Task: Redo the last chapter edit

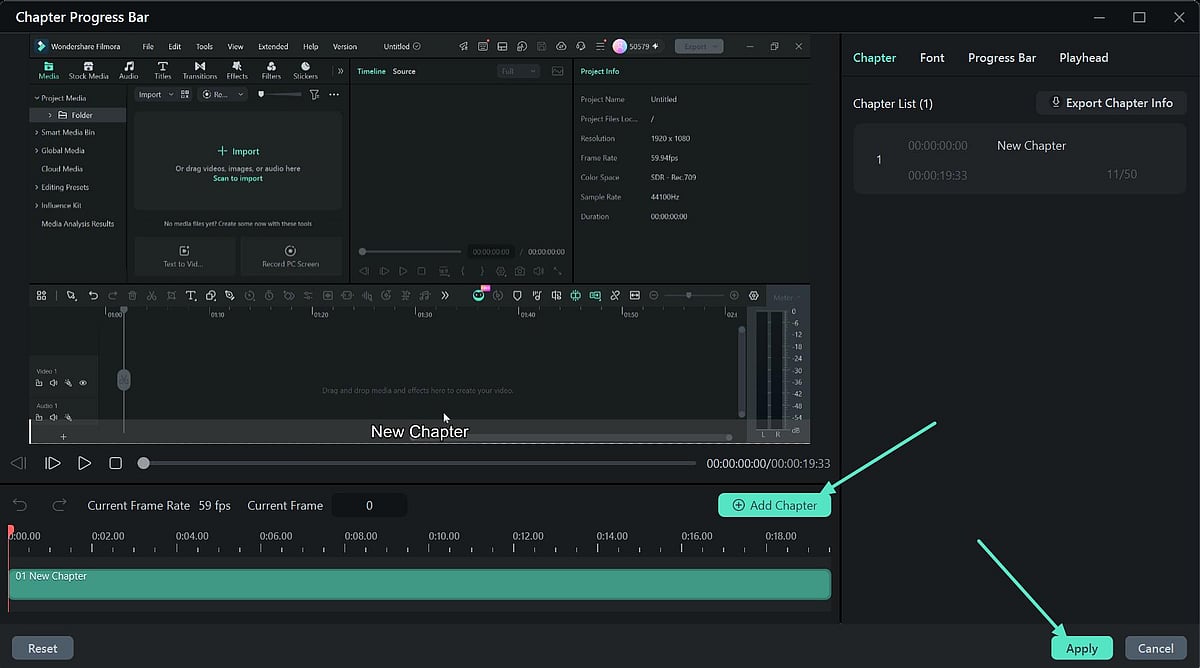Action: pyautogui.click(x=59, y=505)
